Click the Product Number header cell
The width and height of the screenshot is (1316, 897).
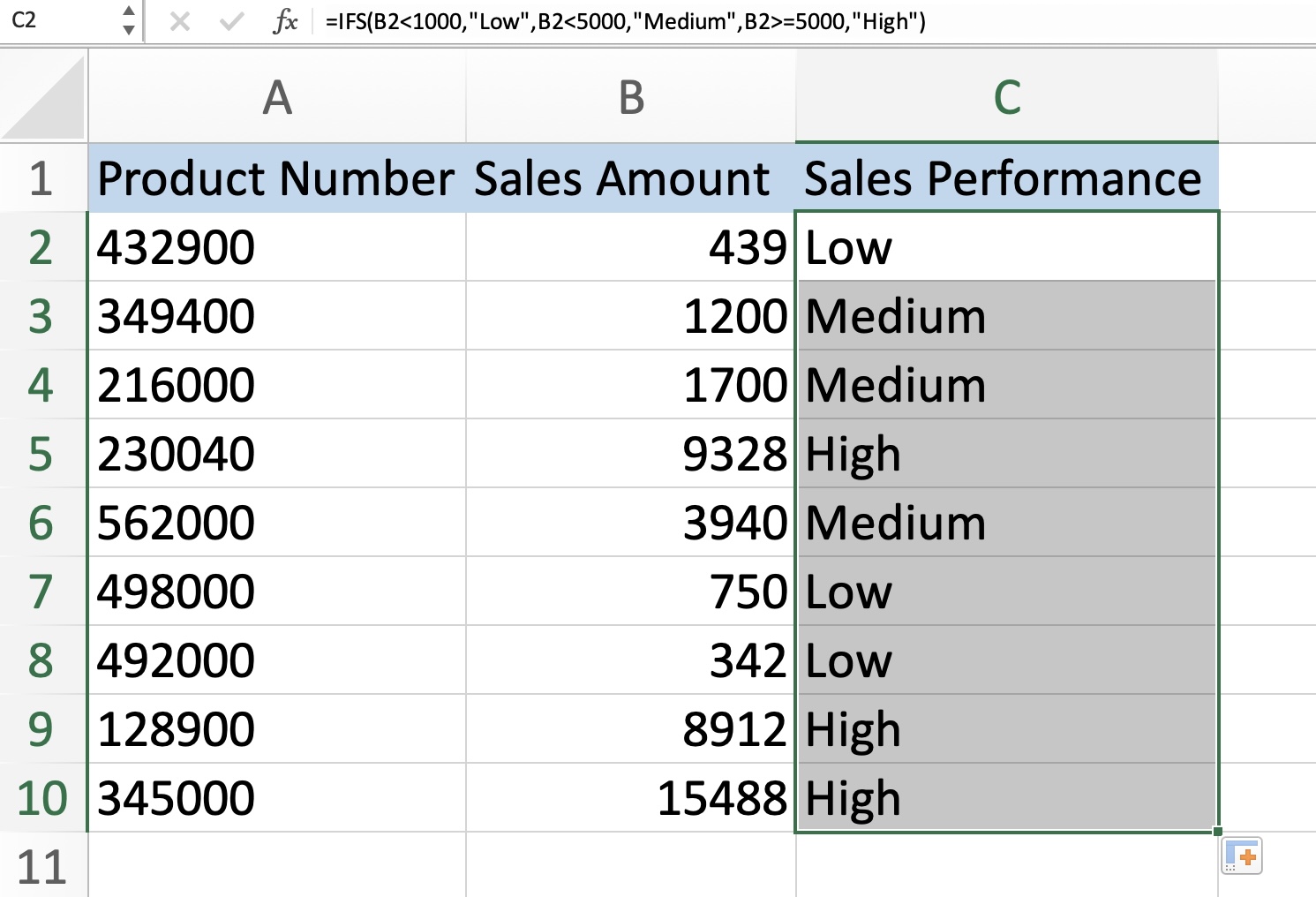pyautogui.click(x=277, y=178)
